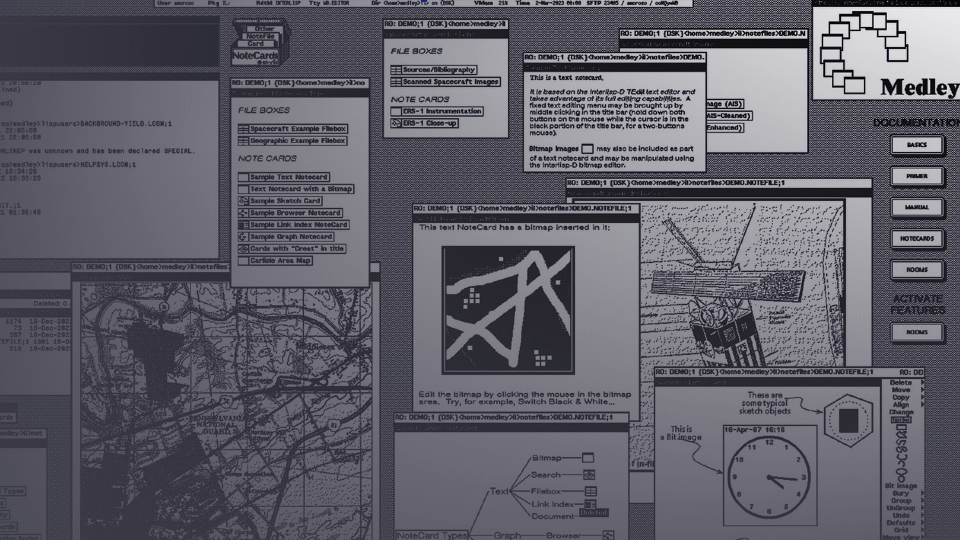This screenshot has height=540, width=960.
Task: Click the ERS-1 Close-up sketch card icon
Action: [396, 125]
